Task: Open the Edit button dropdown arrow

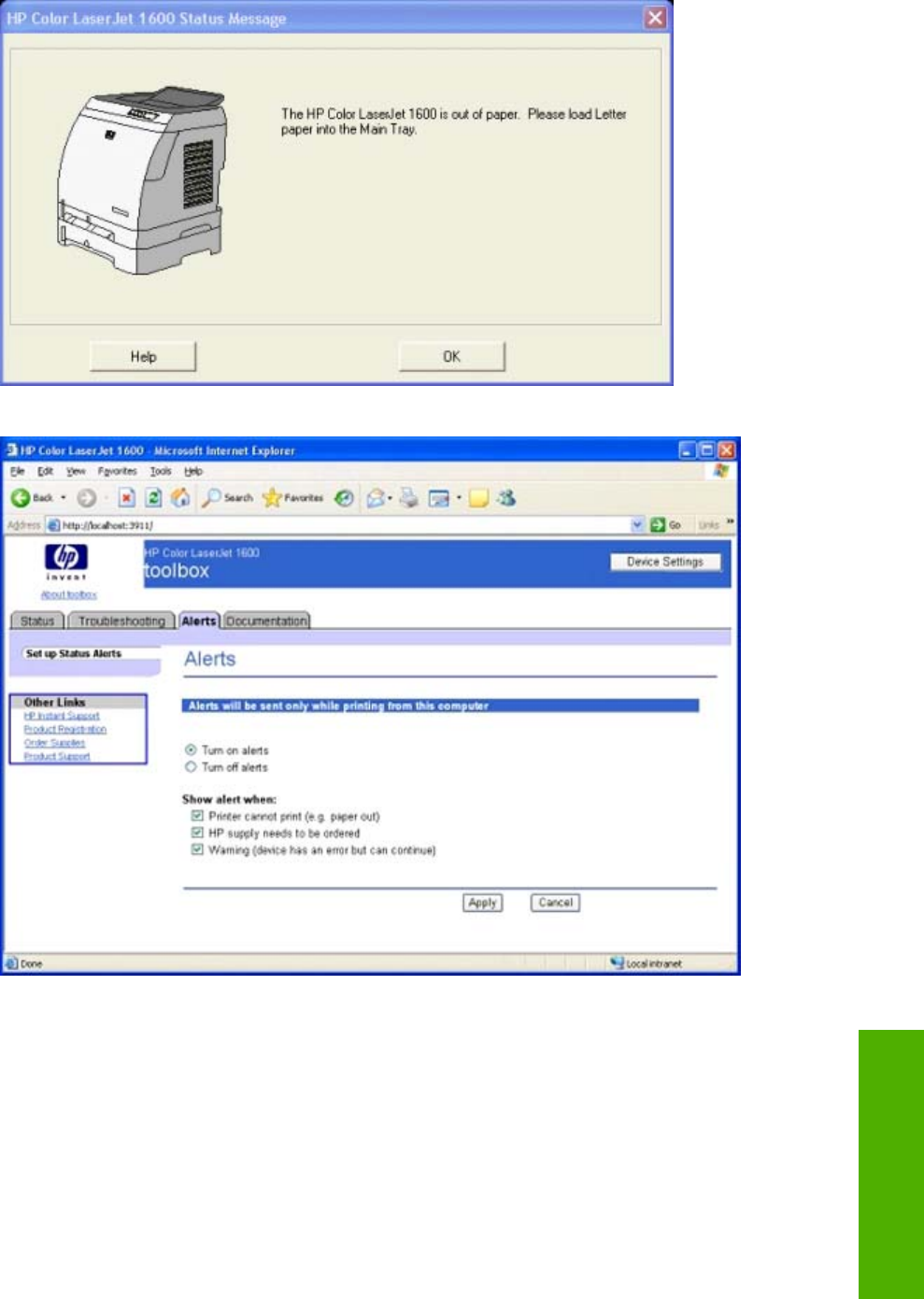Action: click(x=459, y=498)
